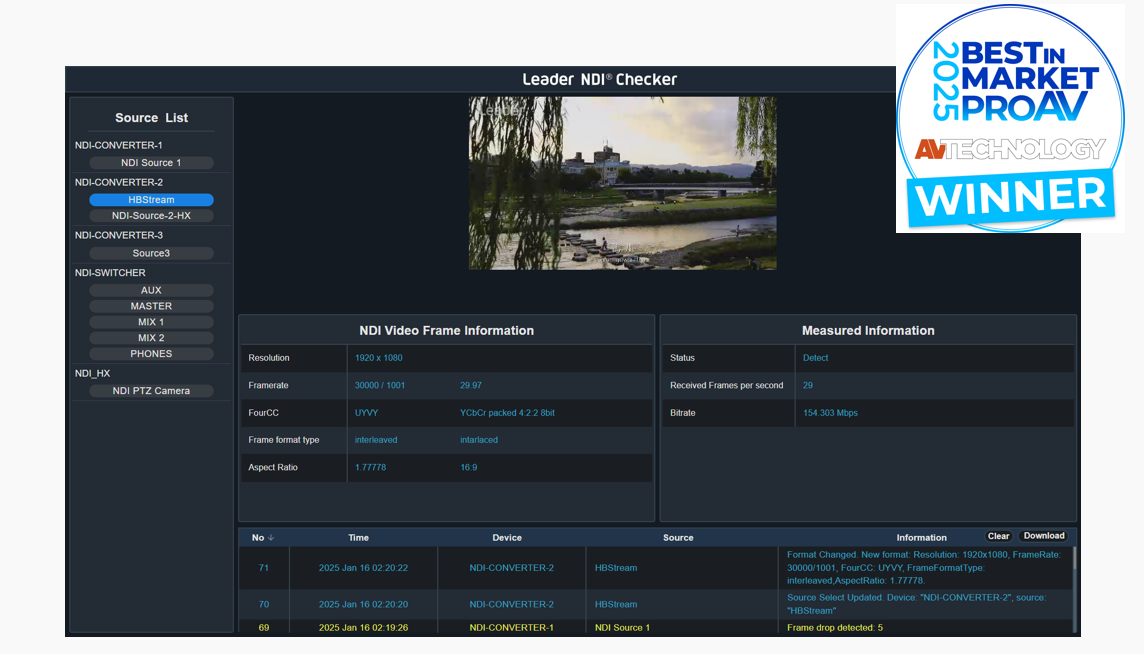This screenshot has height=654, width=1144.
Task: Click the video preview thumbnail
Action: (x=622, y=183)
